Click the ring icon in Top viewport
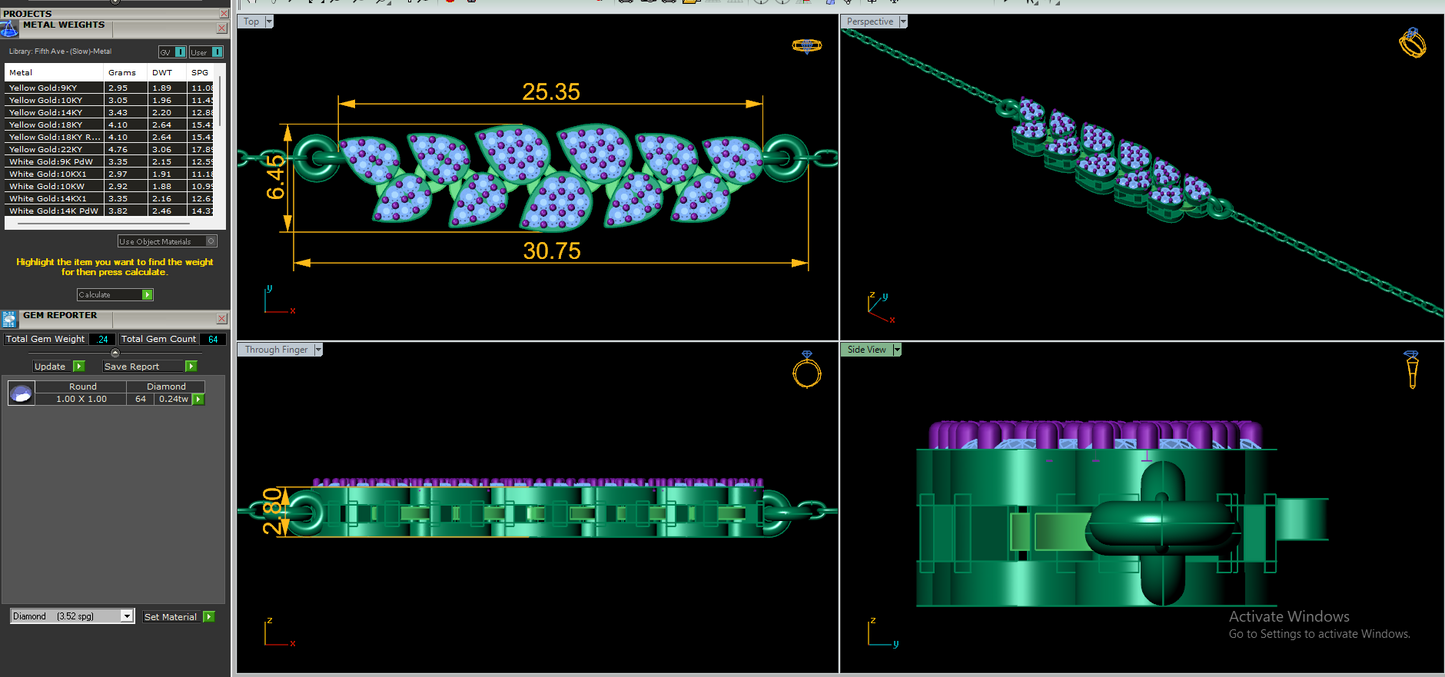 click(x=806, y=45)
